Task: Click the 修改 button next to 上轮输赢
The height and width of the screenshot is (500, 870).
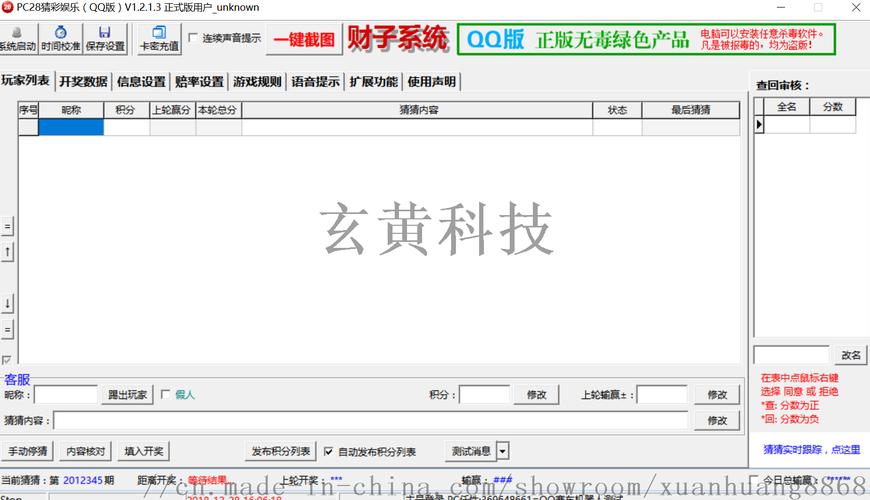Action: [717, 395]
